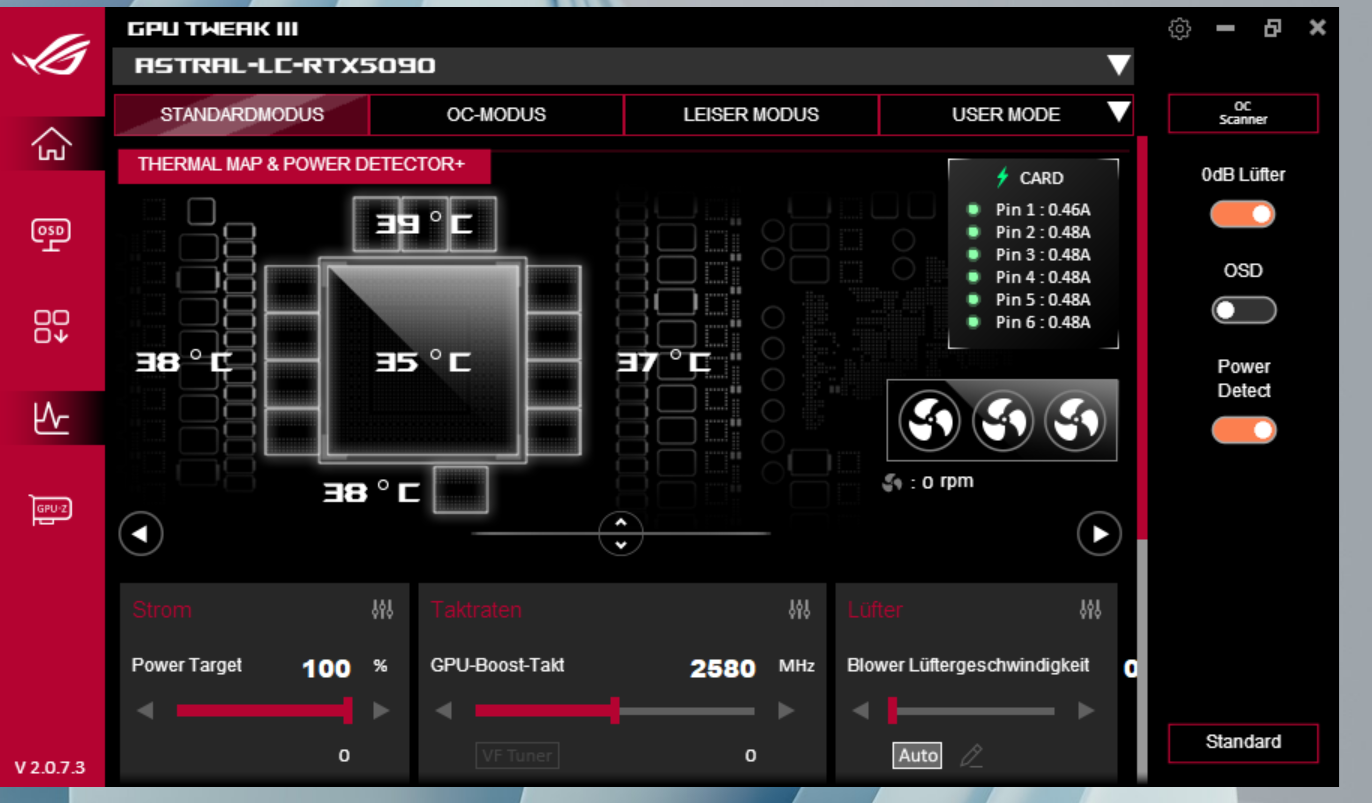The height and width of the screenshot is (803, 1372).
Task: Click the V 2.0.7.3 version label
Action: 50,768
